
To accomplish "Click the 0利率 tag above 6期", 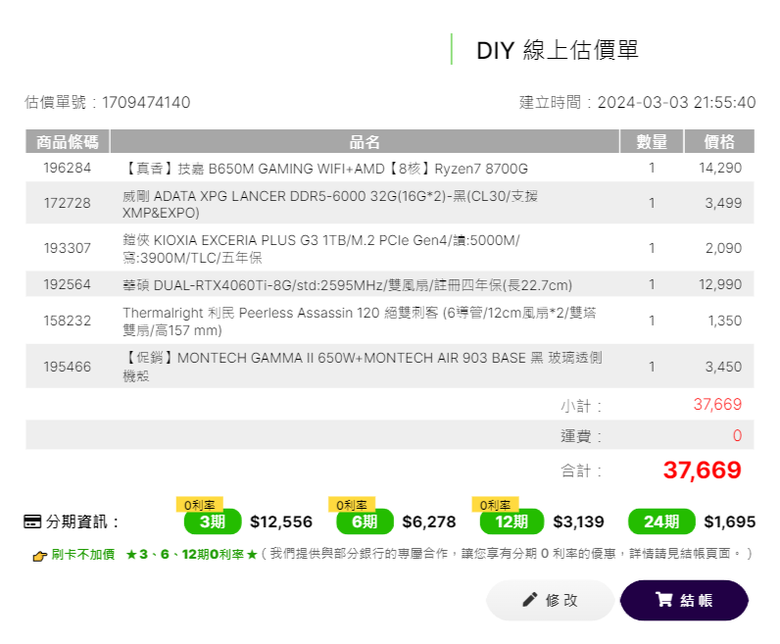I will [352, 504].
